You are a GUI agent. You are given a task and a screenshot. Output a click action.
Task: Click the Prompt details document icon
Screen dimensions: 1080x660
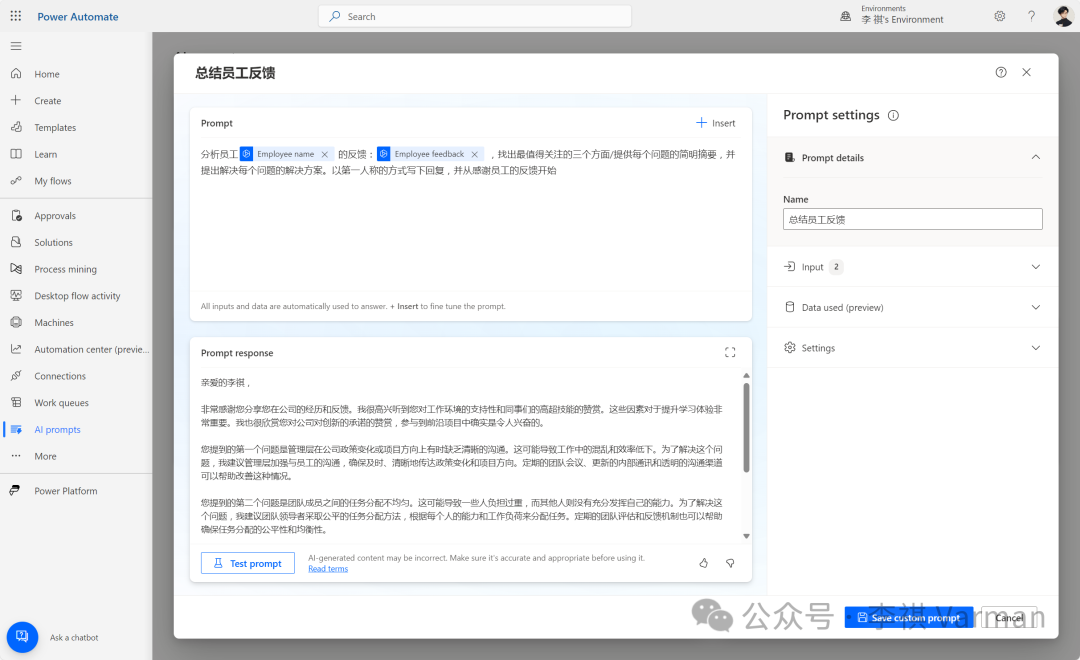click(789, 158)
